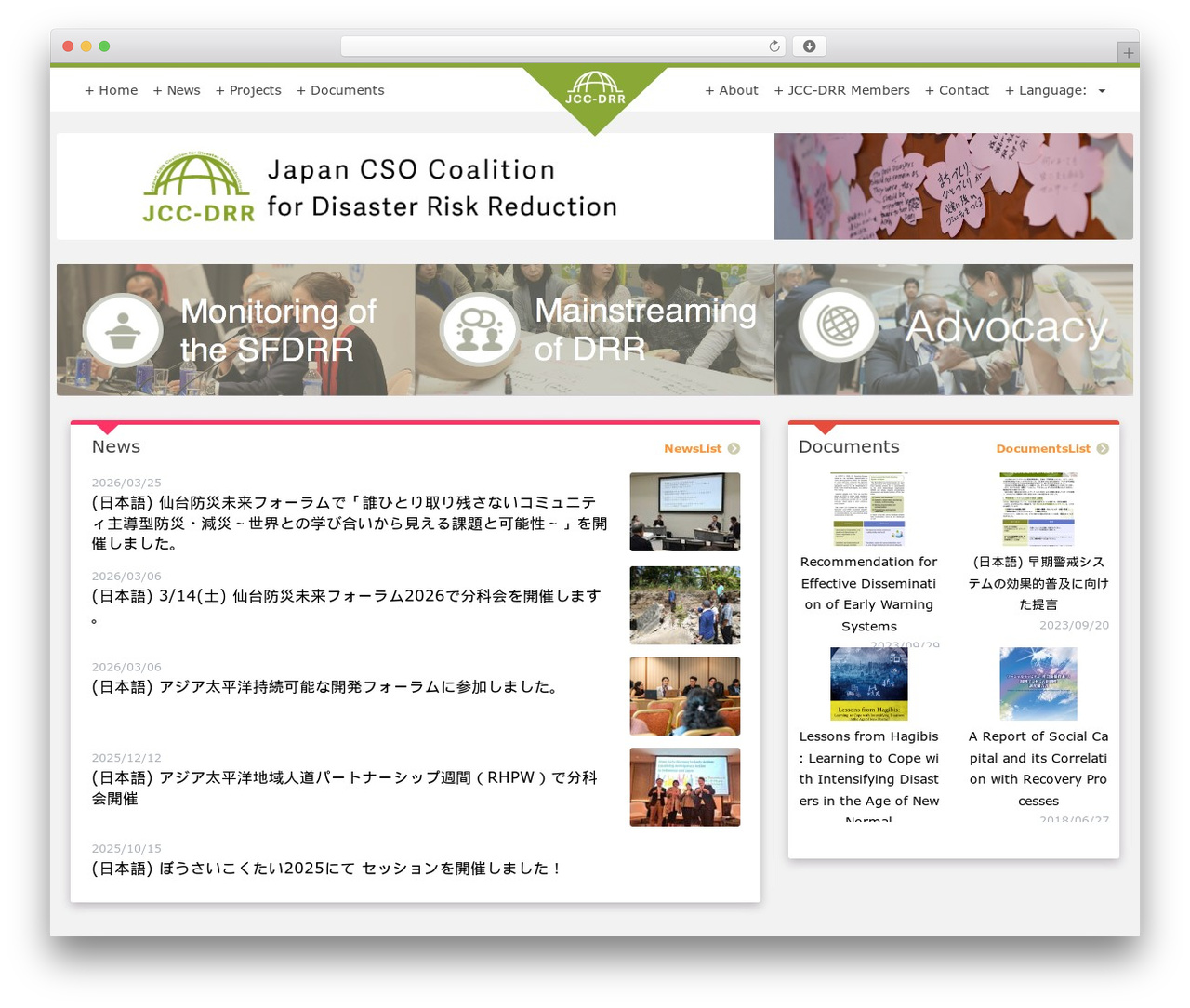The image size is (1190, 1008).
Task: Click the RHPW session news thumbnail
Action: tap(685, 787)
